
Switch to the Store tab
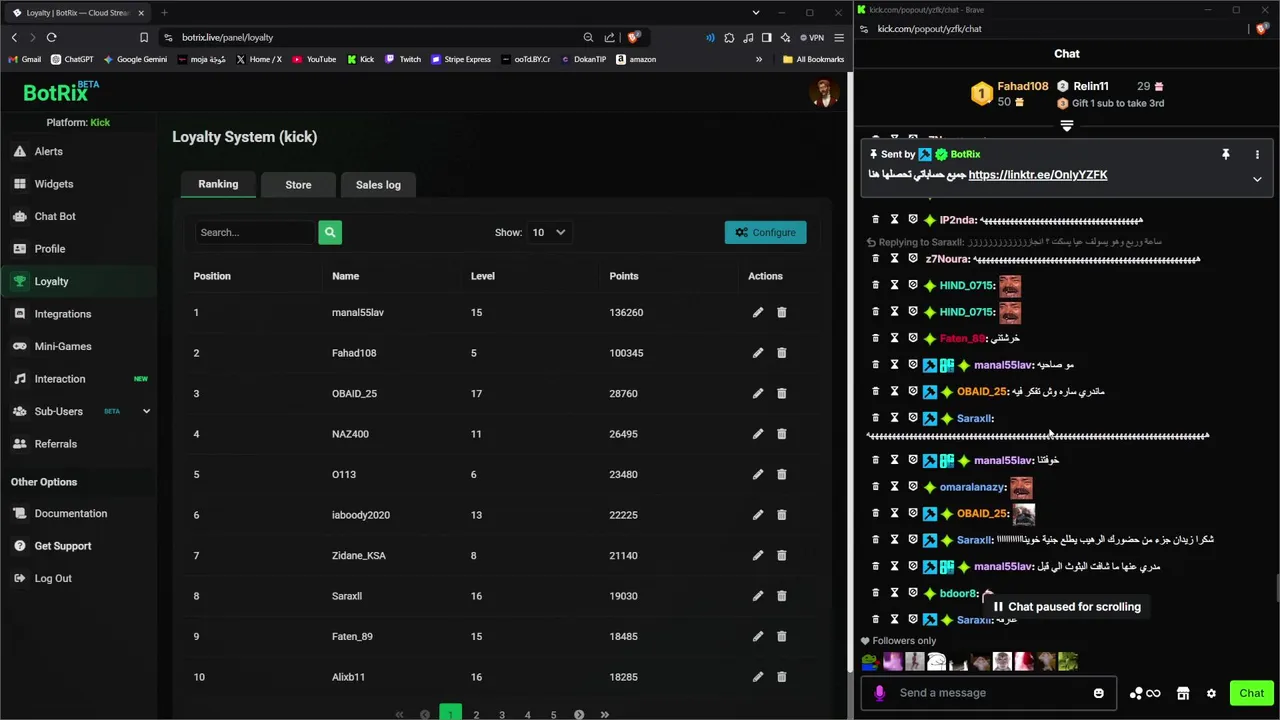[298, 184]
